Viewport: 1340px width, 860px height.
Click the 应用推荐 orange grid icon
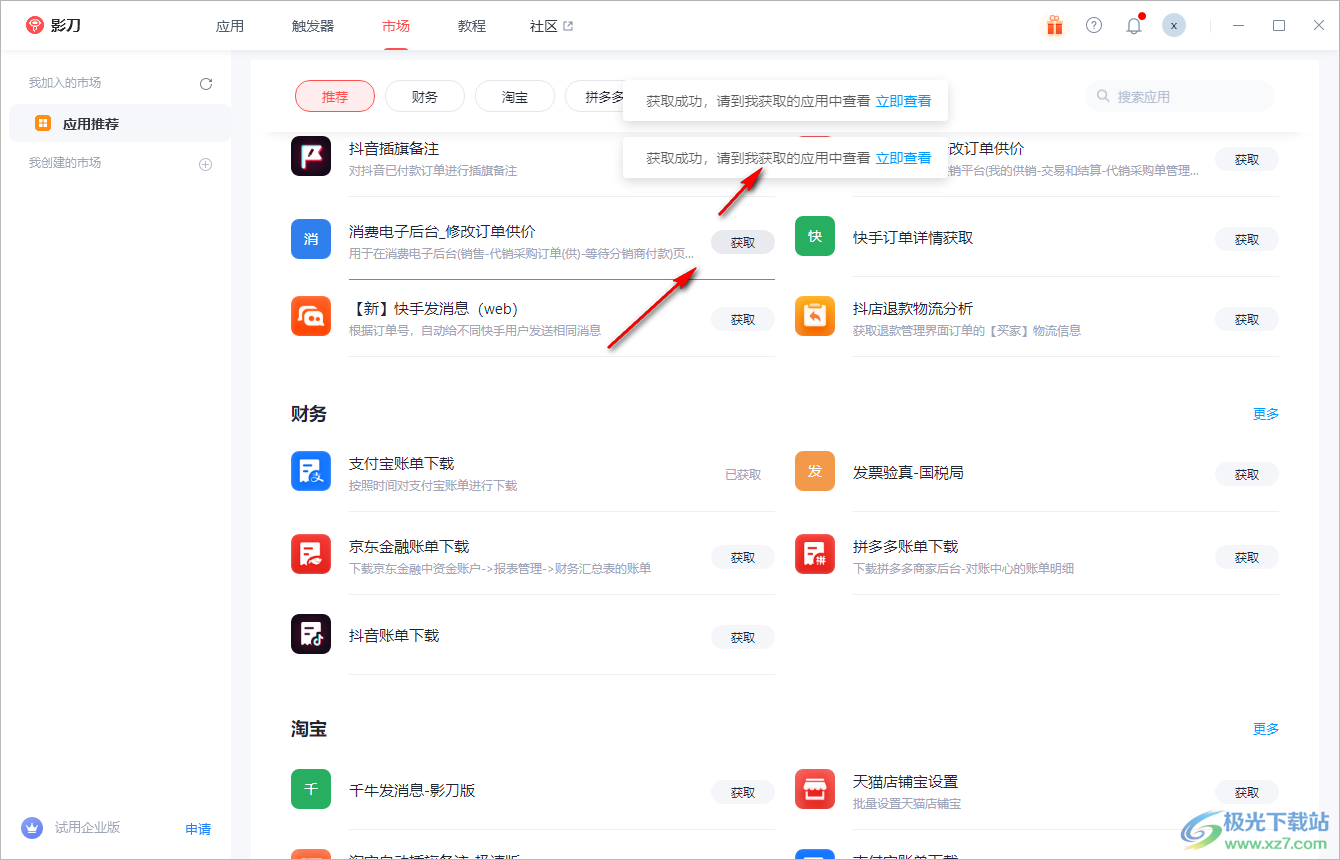point(43,124)
